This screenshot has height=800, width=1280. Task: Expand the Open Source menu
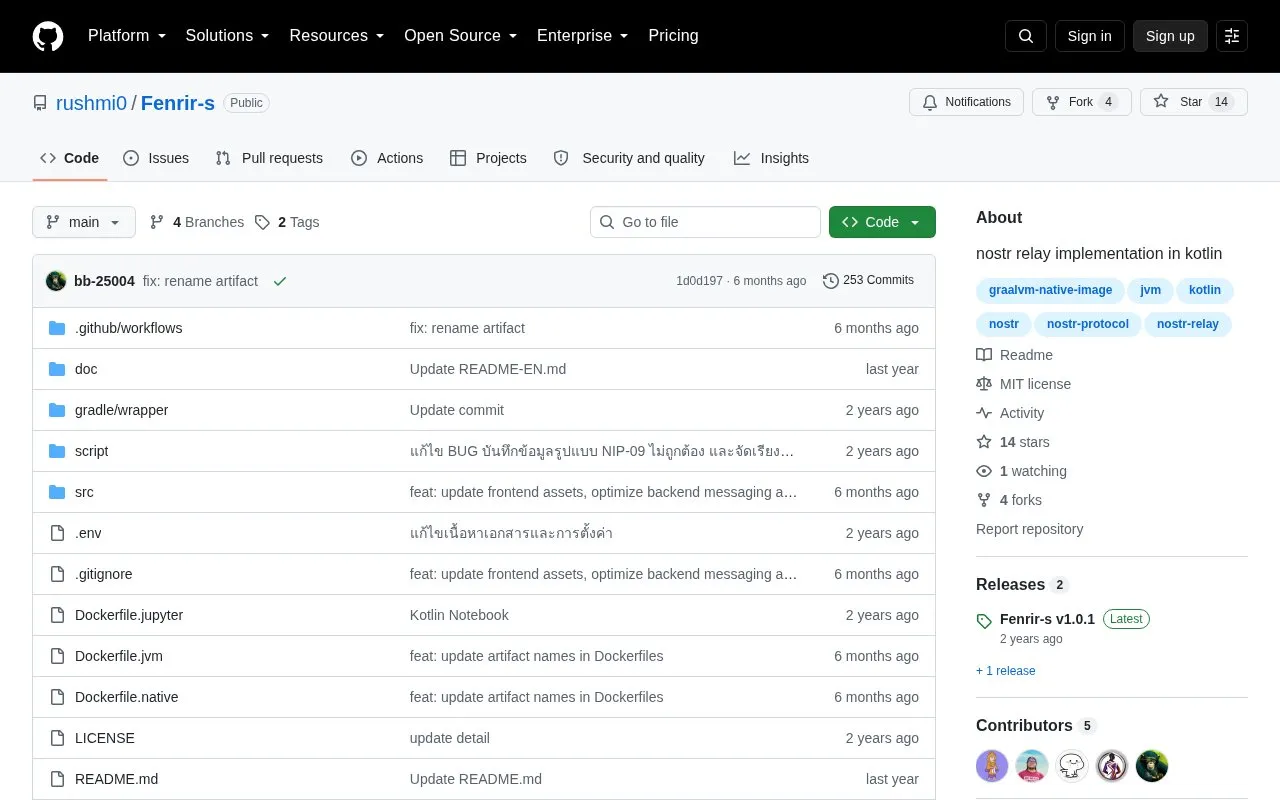coord(461,36)
